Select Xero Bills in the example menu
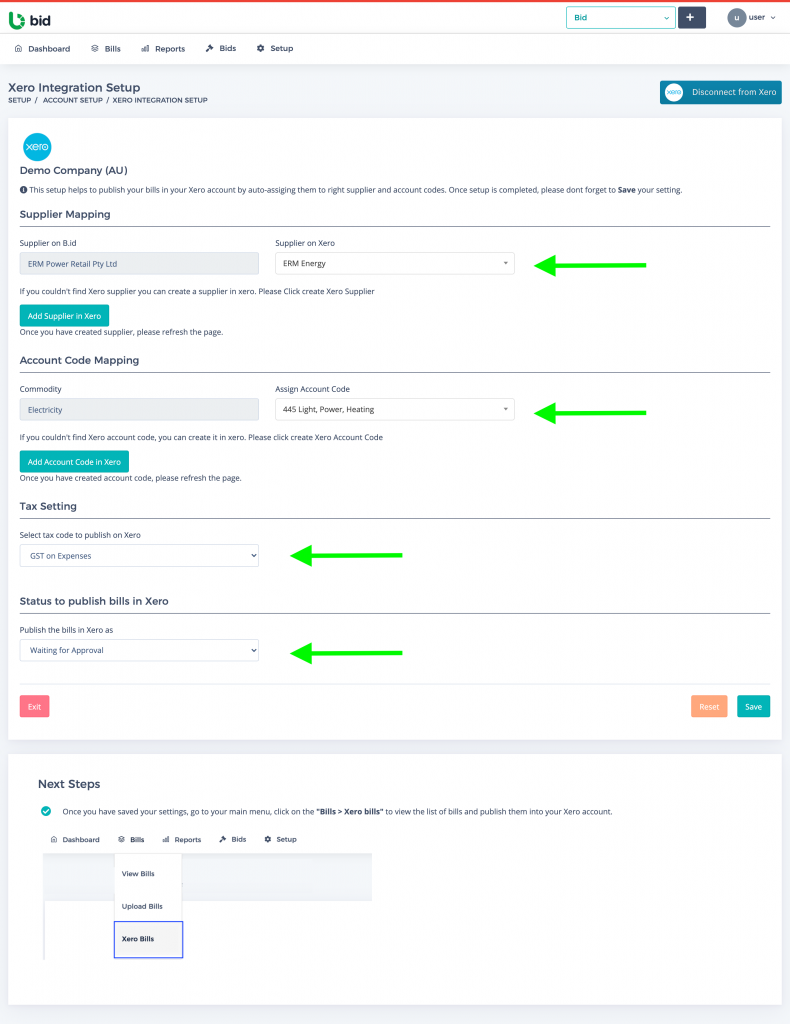 [148, 939]
